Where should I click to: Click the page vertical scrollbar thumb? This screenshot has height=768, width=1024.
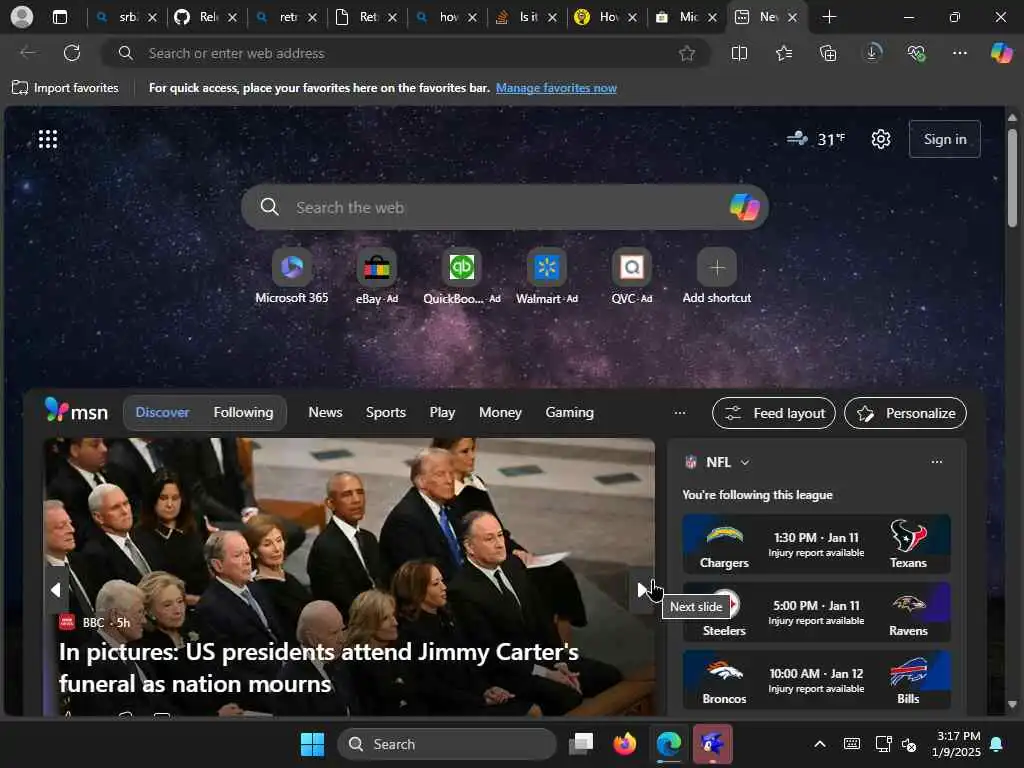pyautogui.click(x=1012, y=178)
